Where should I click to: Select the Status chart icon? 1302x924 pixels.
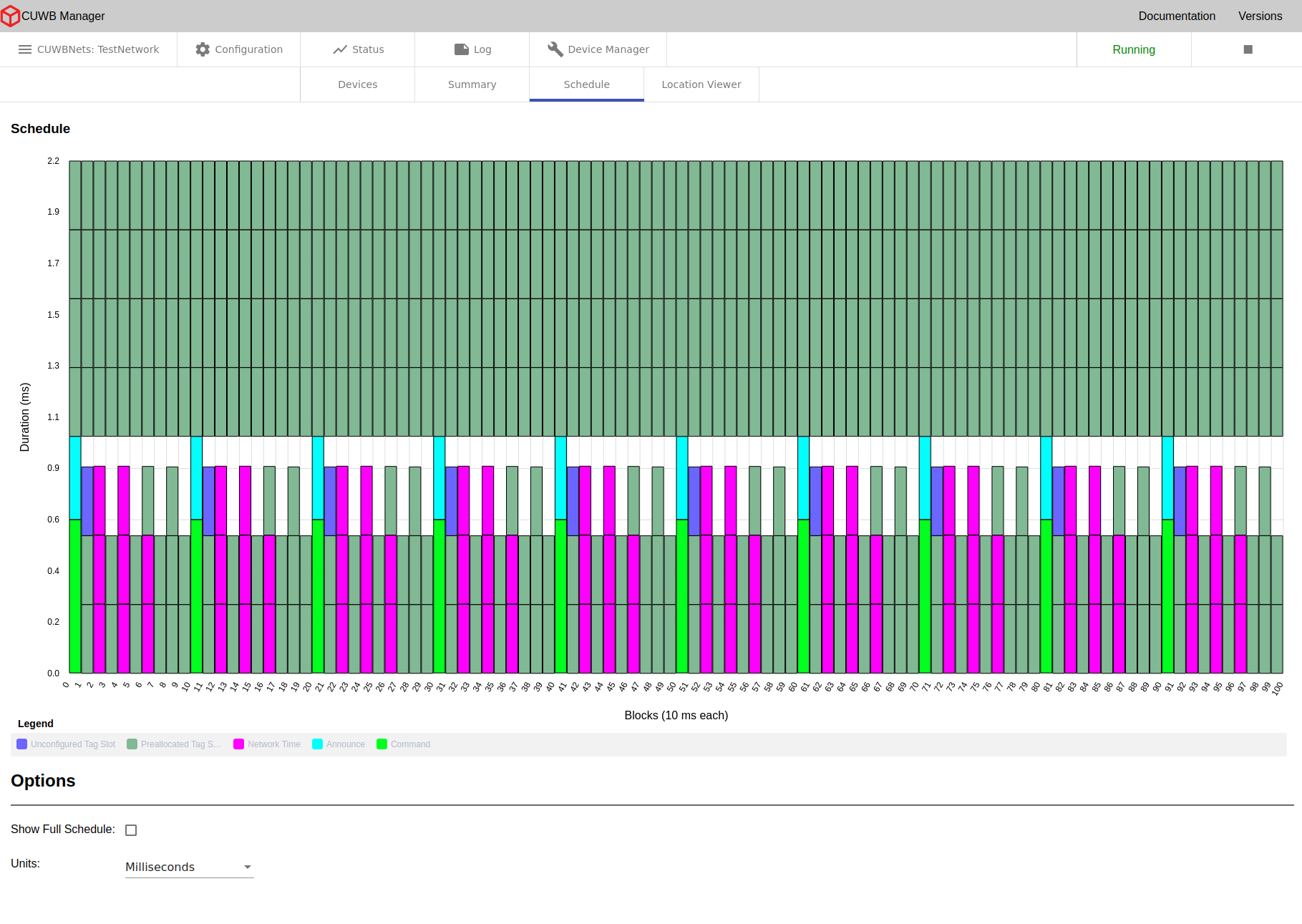click(341, 49)
